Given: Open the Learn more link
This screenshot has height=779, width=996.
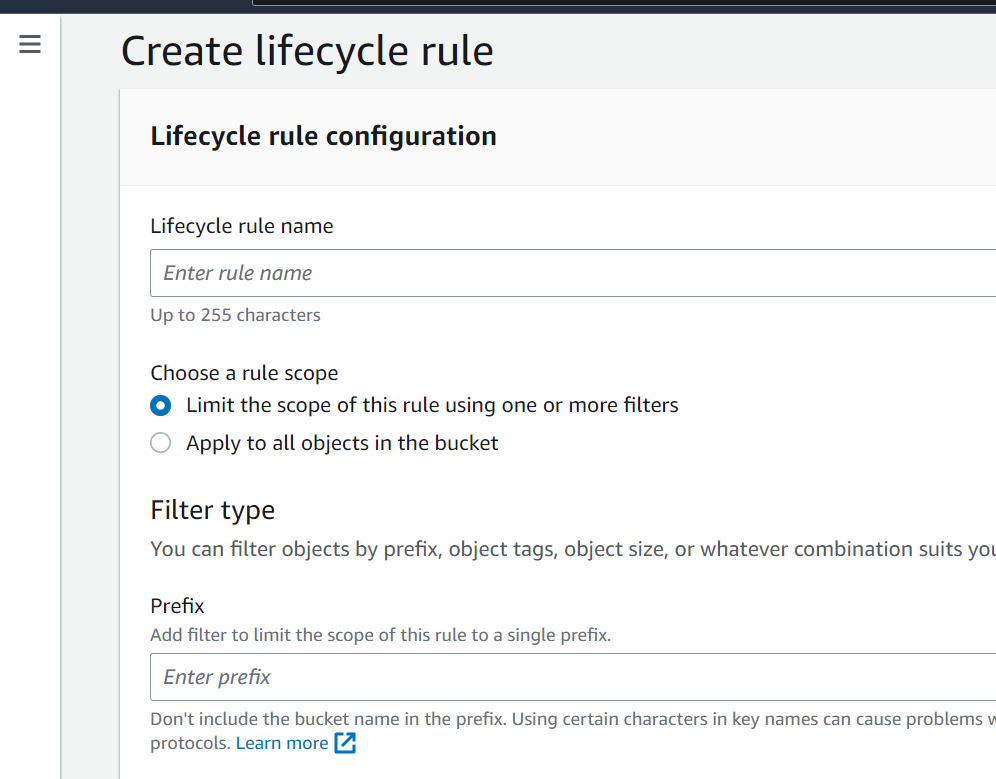Looking at the screenshot, I should [282, 743].
